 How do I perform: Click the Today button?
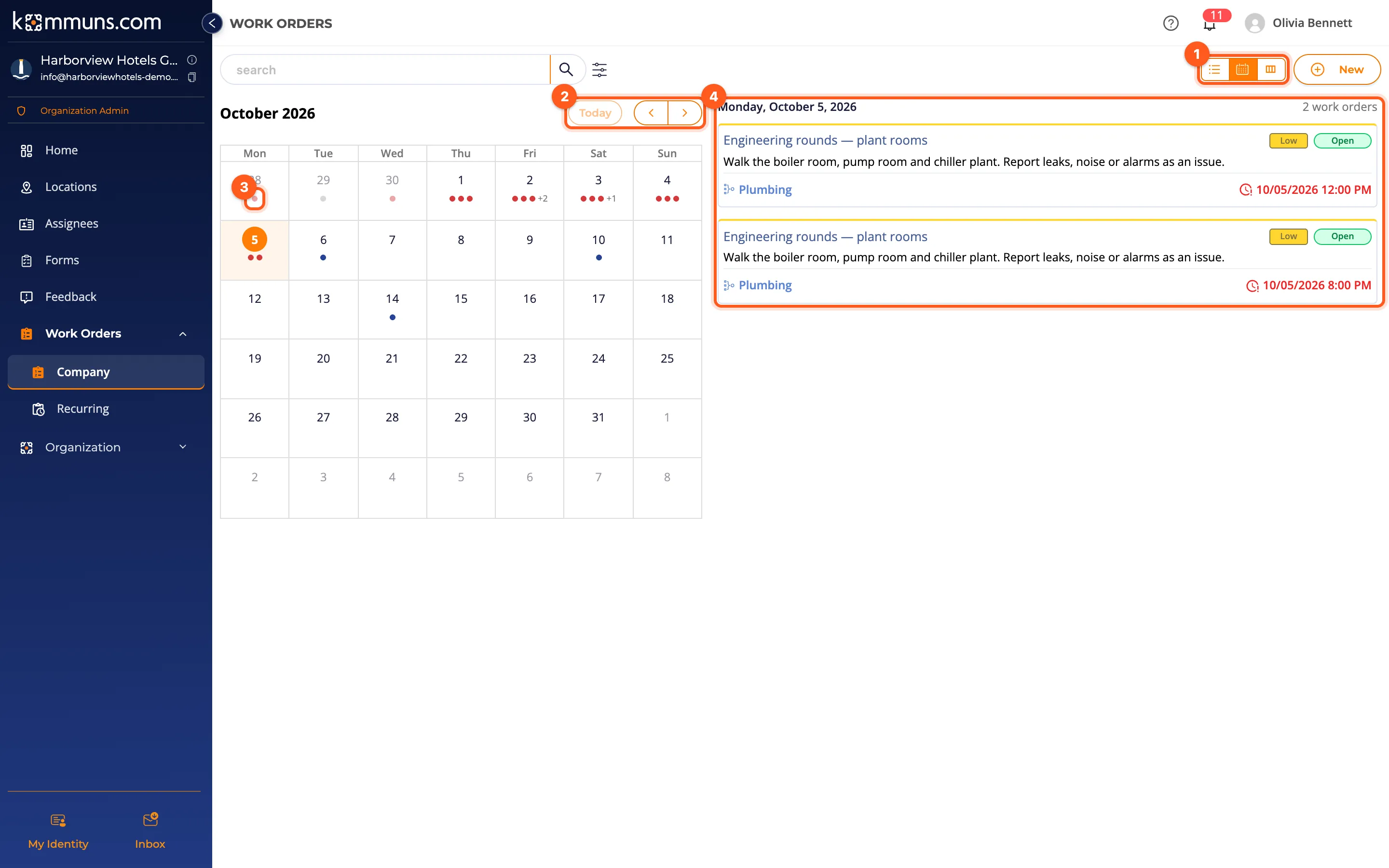click(x=595, y=112)
